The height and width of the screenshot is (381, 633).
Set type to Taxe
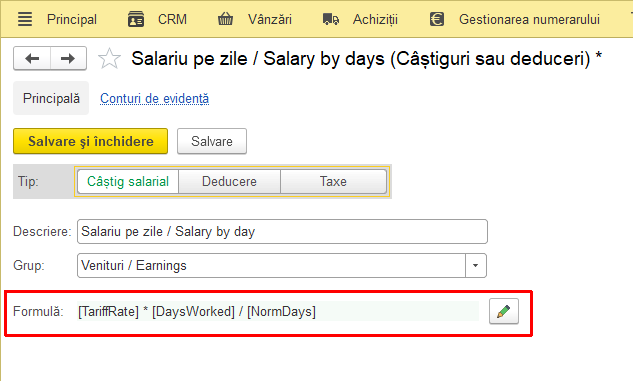pyautogui.click(x=333, y=181)
